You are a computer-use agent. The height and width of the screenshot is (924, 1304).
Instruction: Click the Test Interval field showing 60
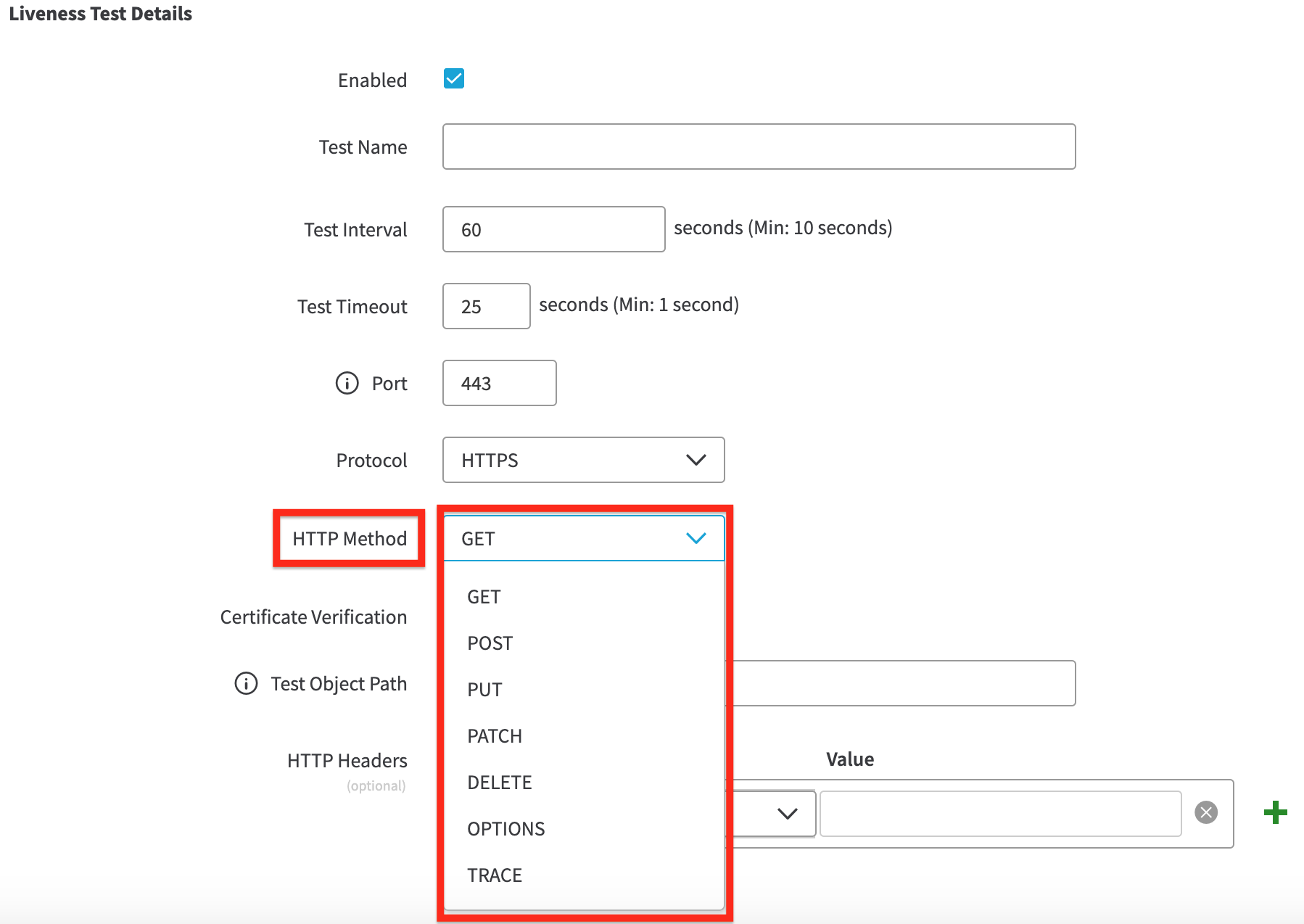(x=553, y=229)
